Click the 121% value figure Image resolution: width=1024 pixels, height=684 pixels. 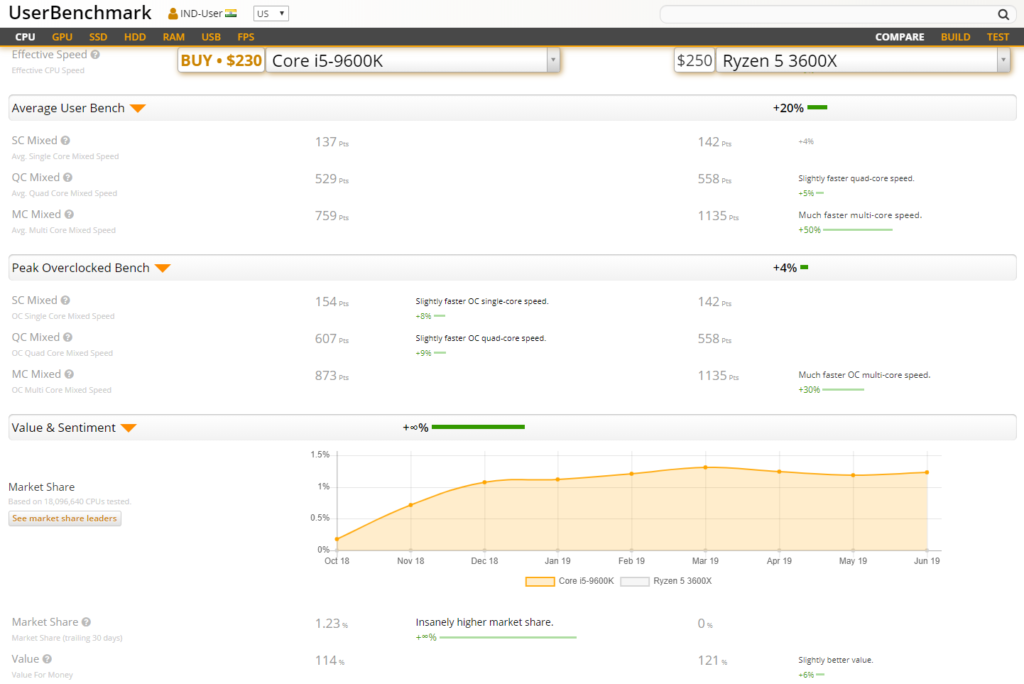coord(712,660)
